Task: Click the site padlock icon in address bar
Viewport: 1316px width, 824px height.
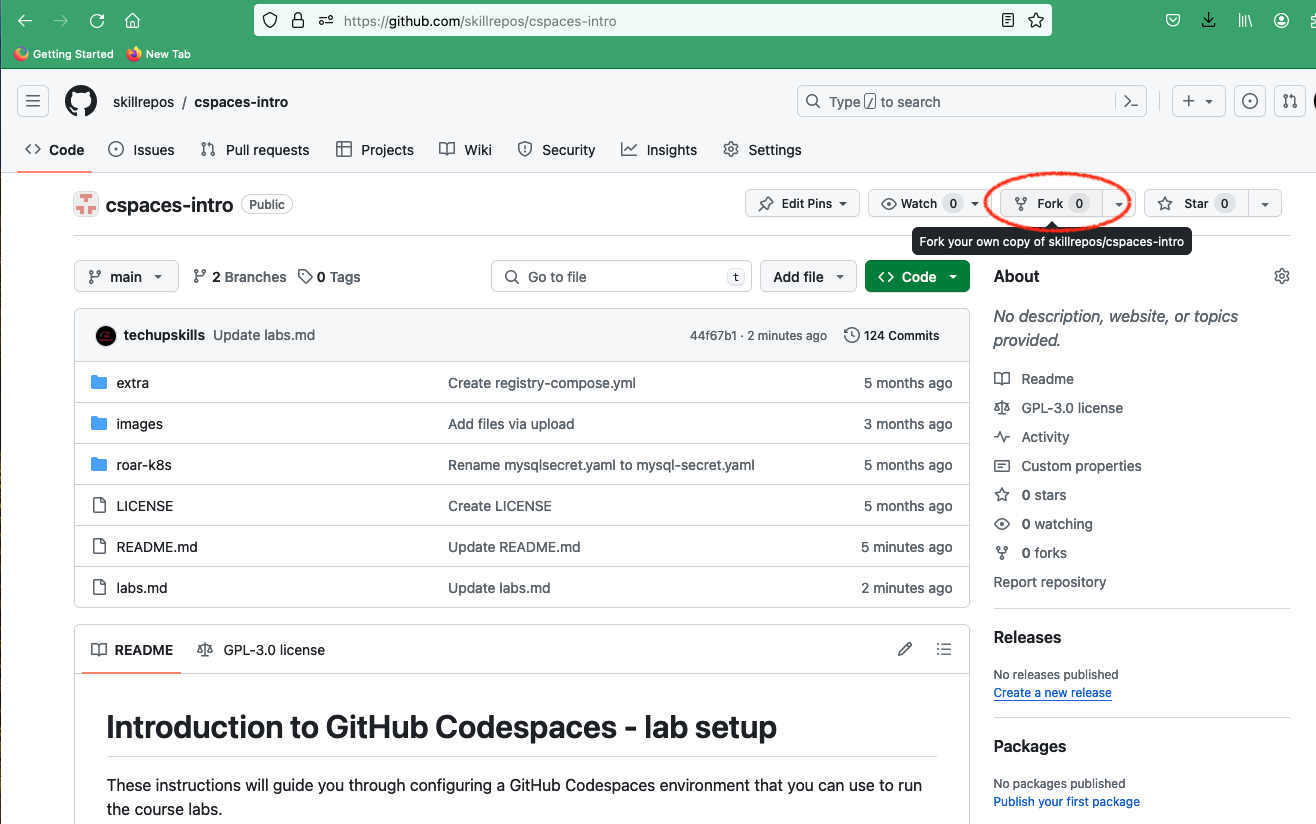Action: click(x=297, y=20)
